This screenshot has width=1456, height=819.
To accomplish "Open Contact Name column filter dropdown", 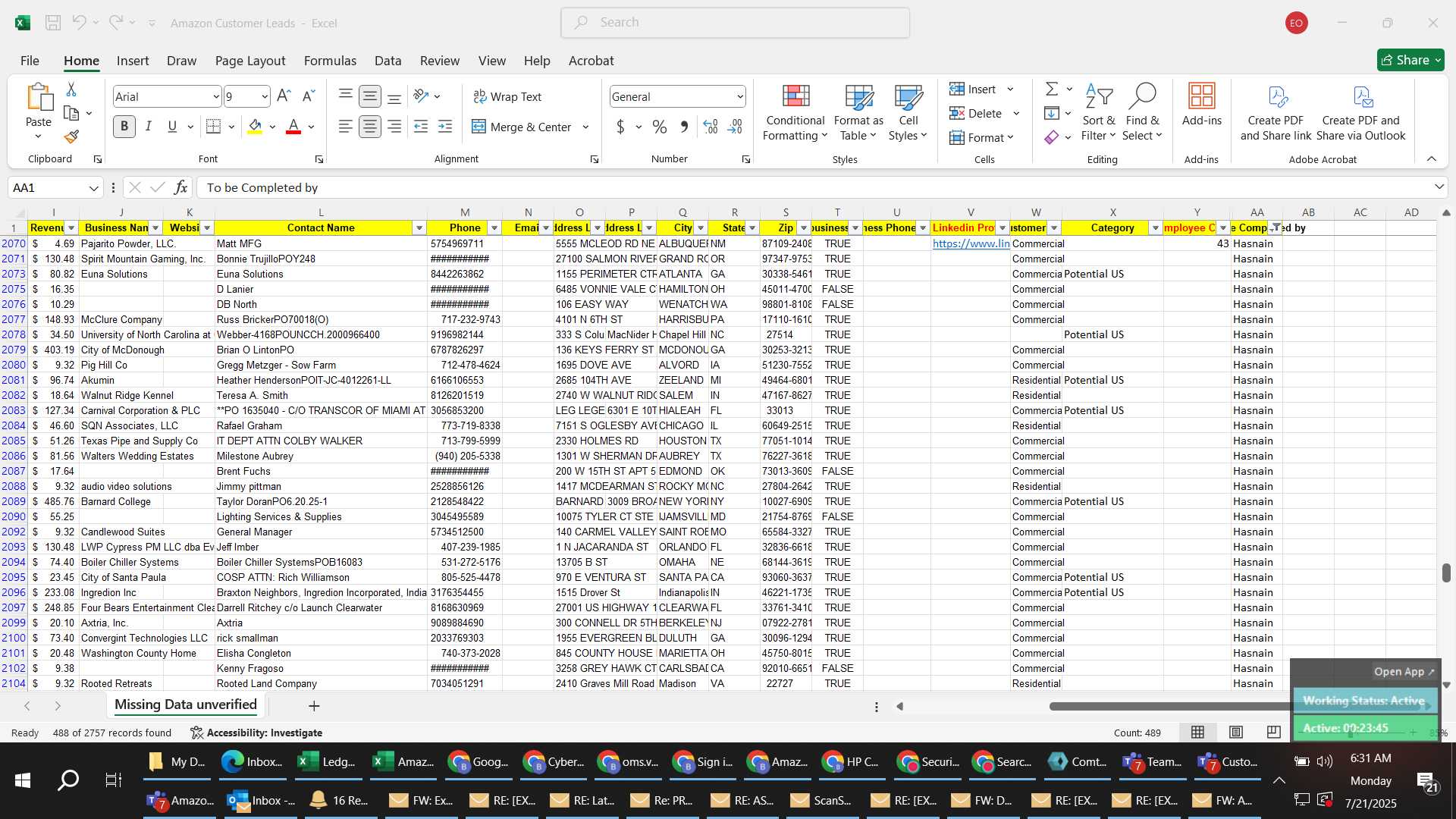I will click(x=419, y=227).
